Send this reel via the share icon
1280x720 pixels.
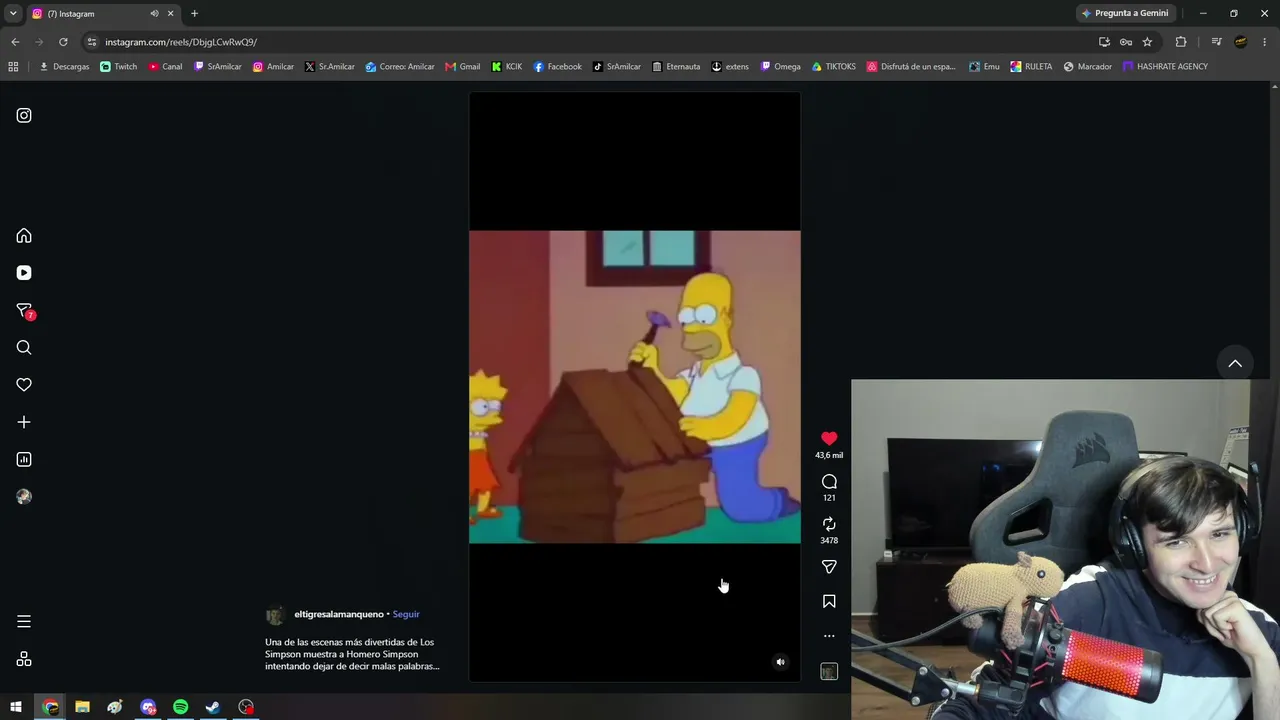point(829,567)
